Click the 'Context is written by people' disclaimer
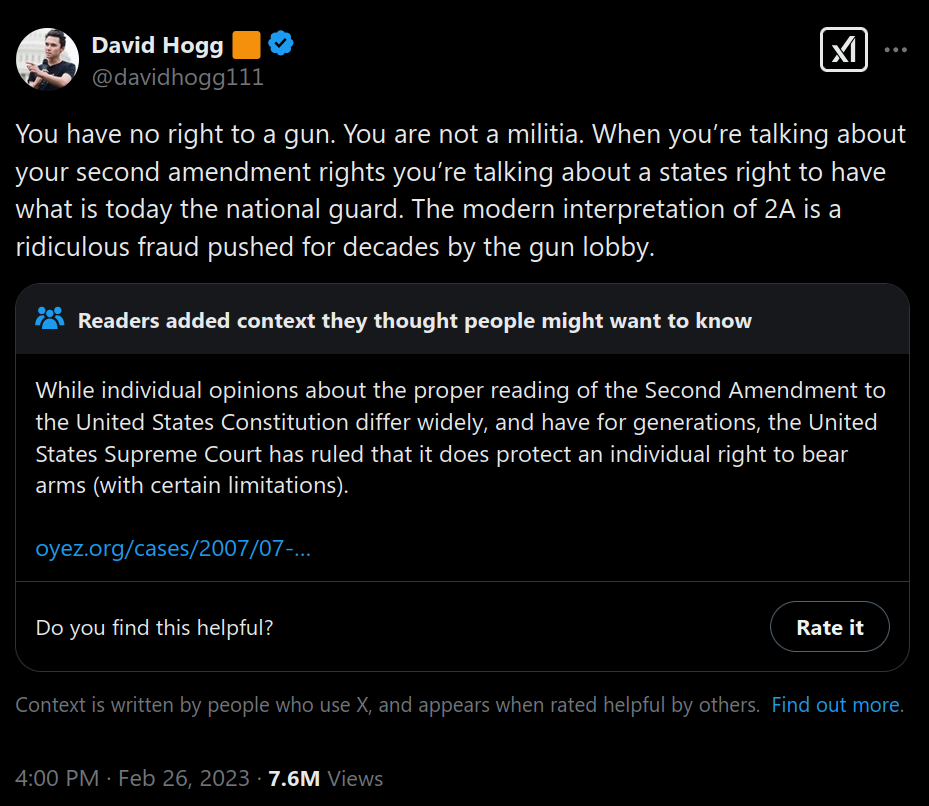Screen dimensions: 929x806 [387, 705]
